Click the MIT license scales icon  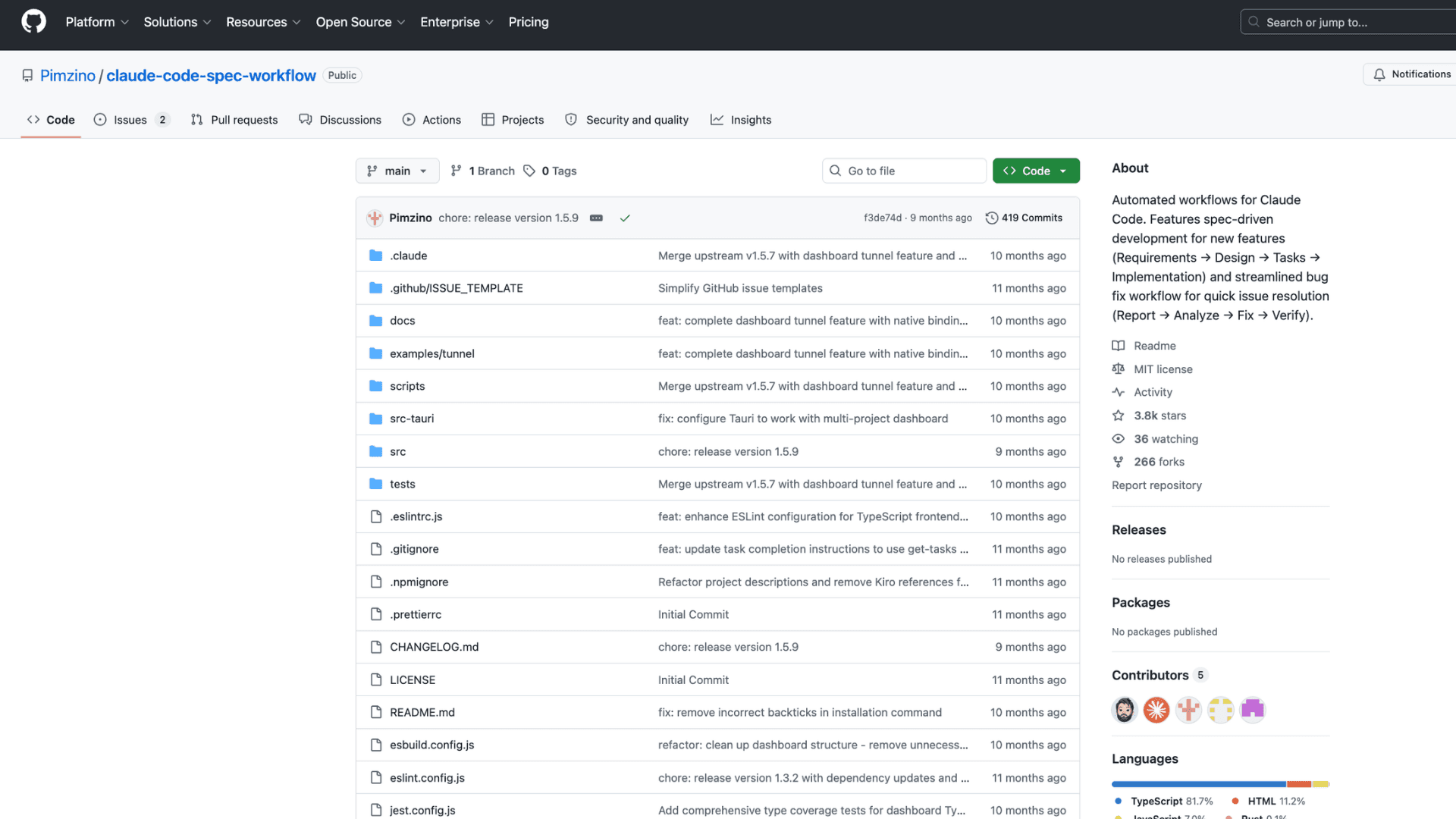[x=1118, y=369]
